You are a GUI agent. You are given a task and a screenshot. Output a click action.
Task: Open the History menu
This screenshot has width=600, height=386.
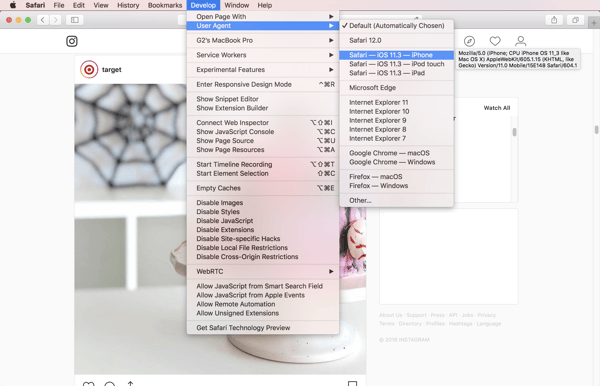click(128, 5)
